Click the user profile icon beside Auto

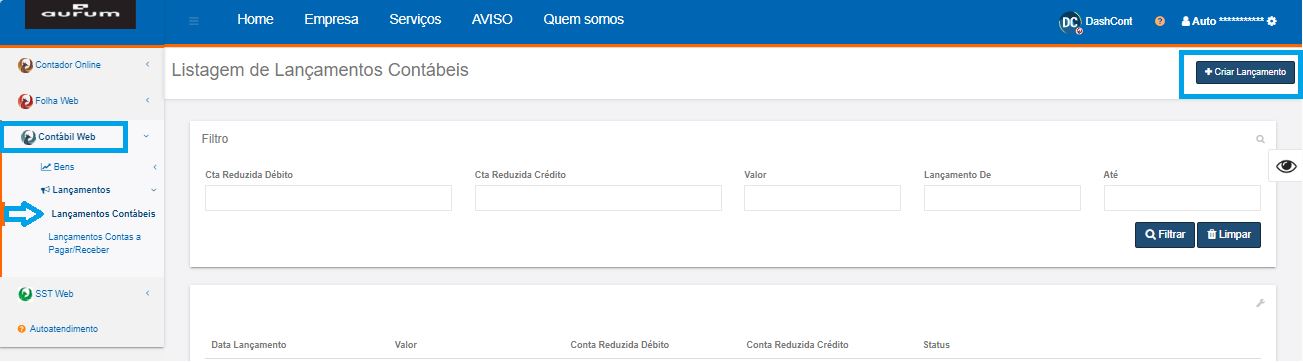pos(1186,21)
